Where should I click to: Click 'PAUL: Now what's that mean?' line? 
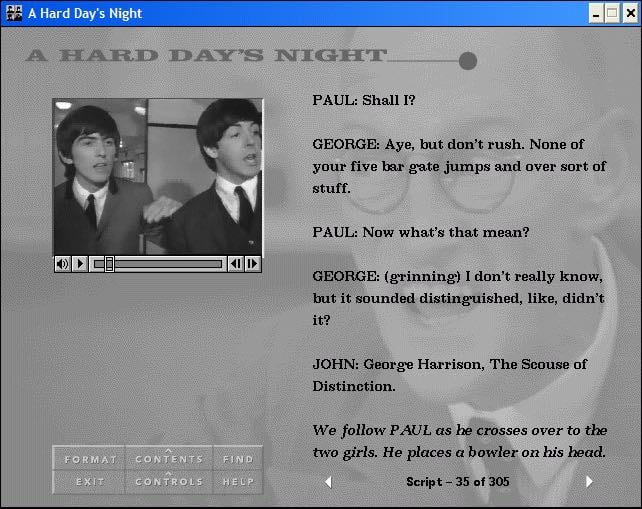(x=421, y=232)
